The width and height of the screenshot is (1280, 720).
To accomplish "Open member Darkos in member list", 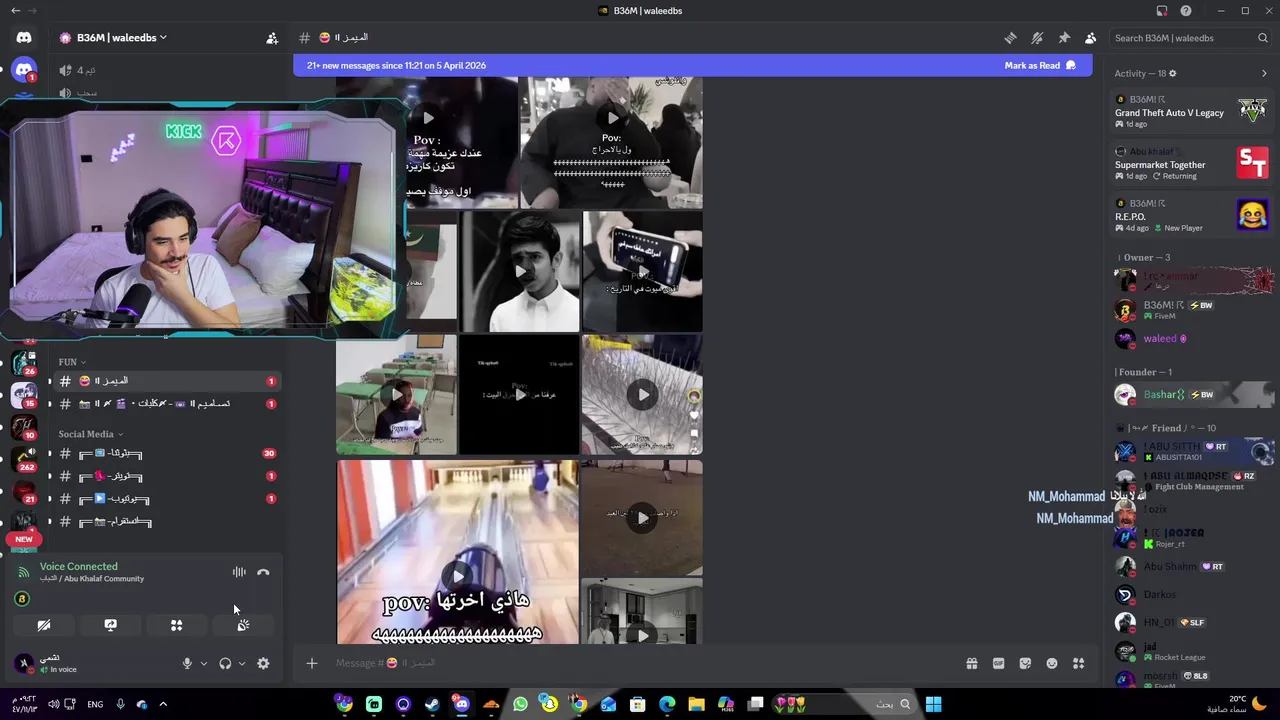I will point(1192,594).
